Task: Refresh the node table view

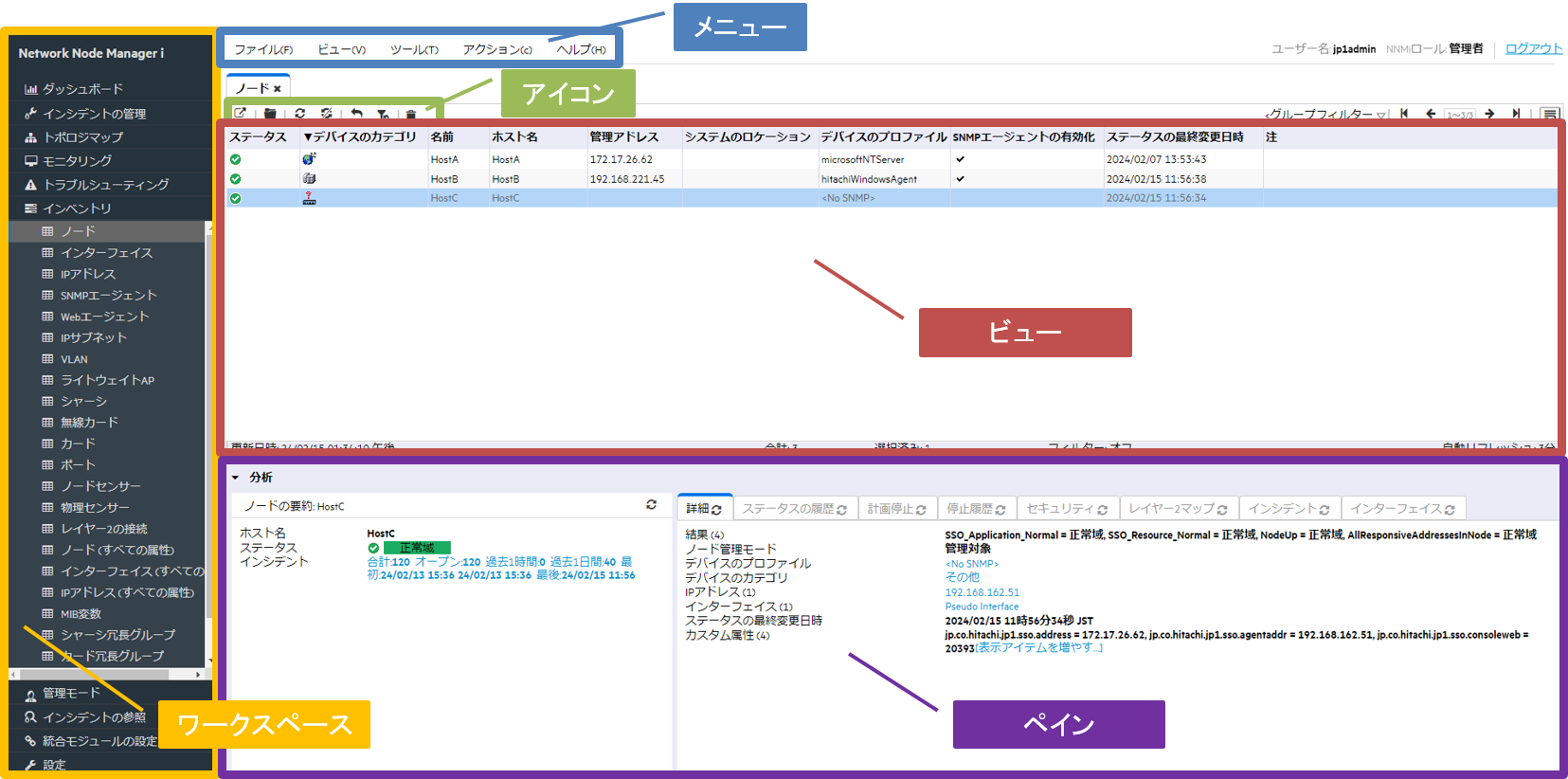Action: point(299,113)
